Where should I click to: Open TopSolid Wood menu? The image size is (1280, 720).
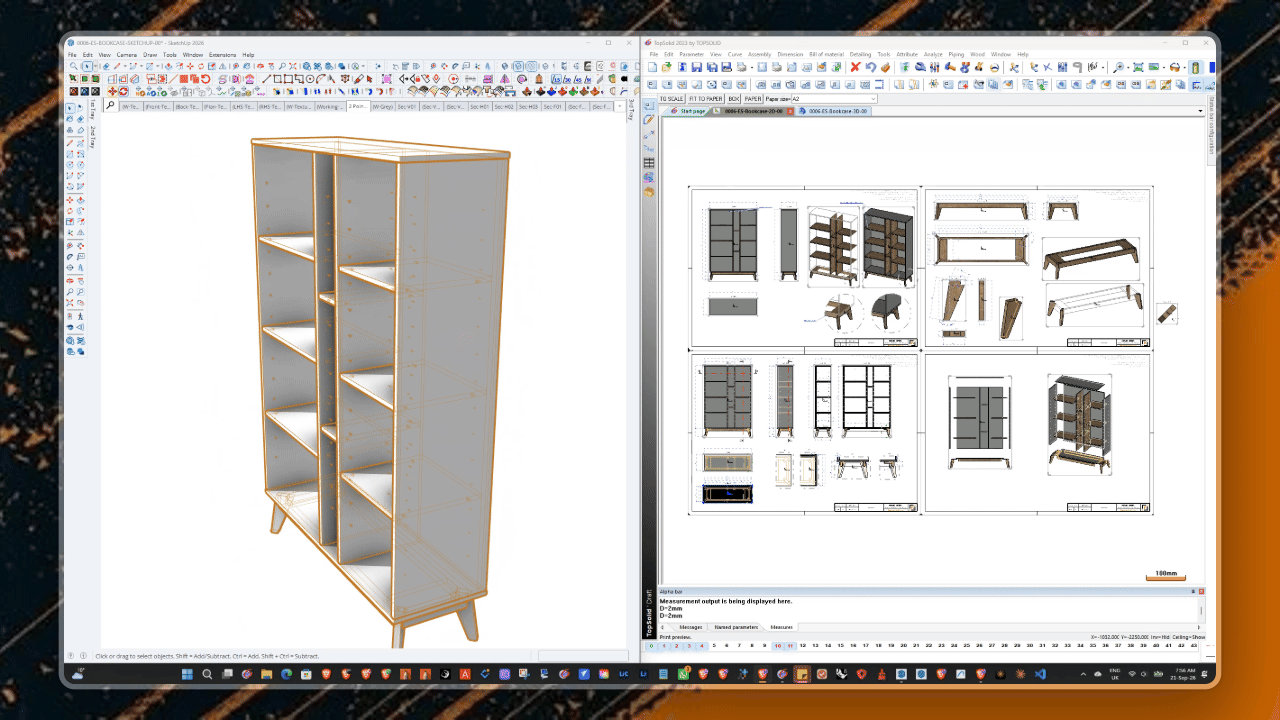tap(977, 54)
